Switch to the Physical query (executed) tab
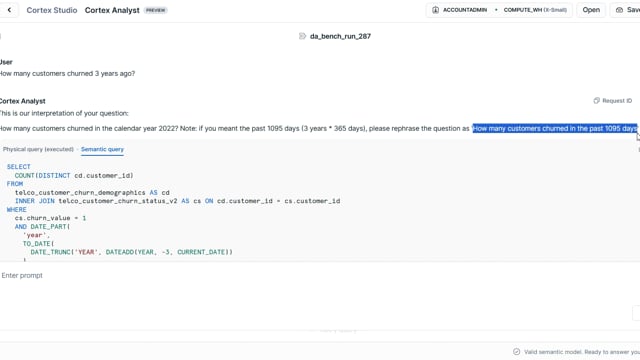The height and width of the screenshot is (360, 640). pos(38,149)
